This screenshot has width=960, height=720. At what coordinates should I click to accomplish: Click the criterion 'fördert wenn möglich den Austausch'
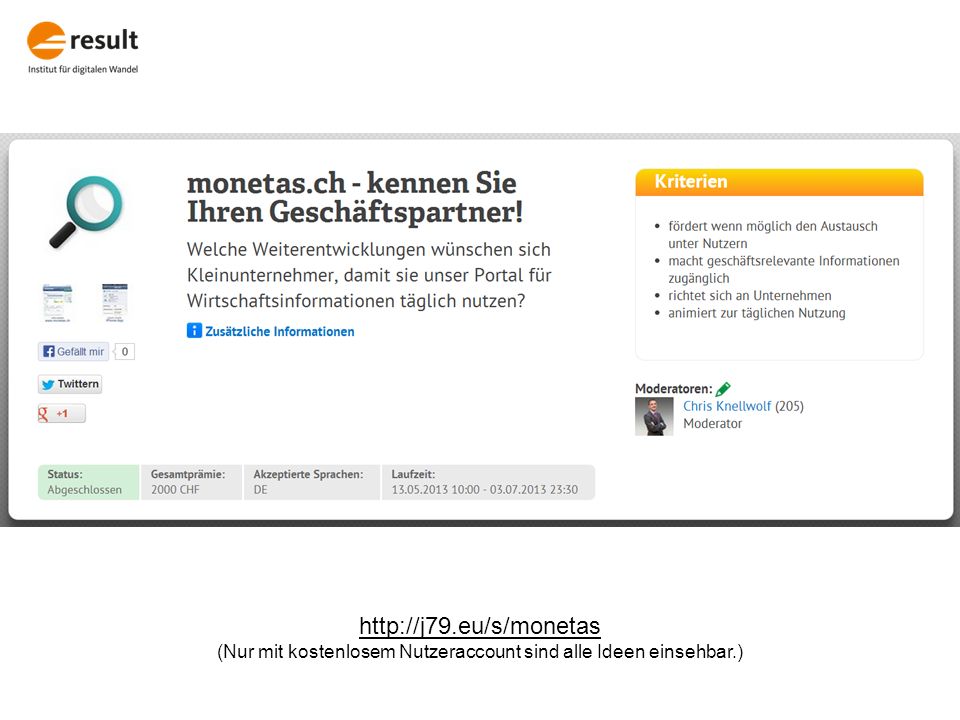coord(773,234)
